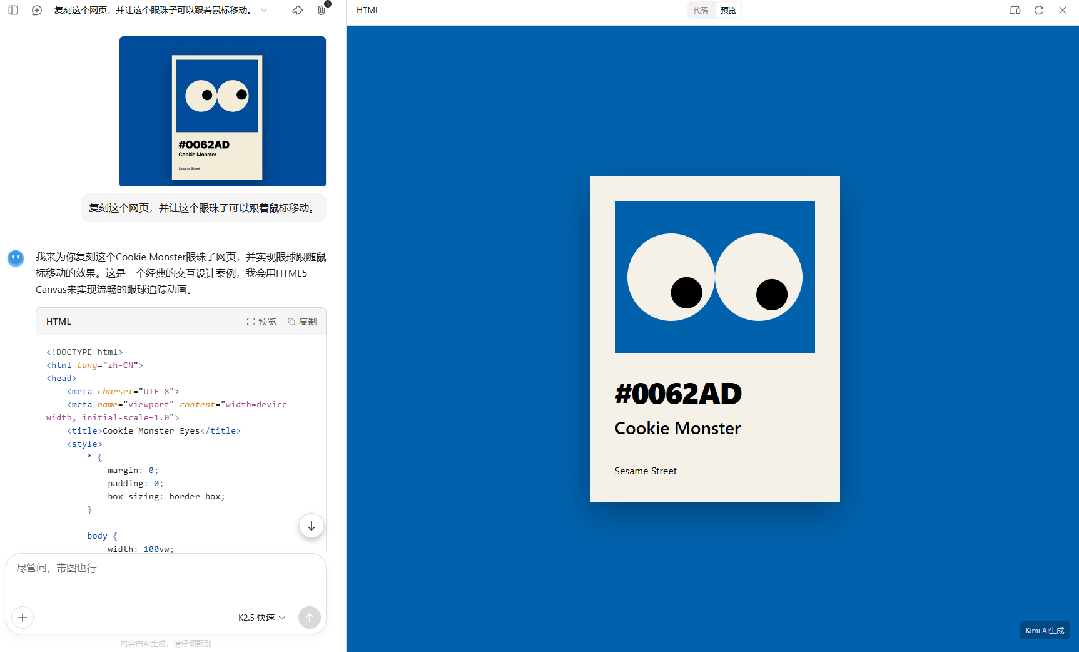The height and width of the screenshot is (652, 1079).
Task: Open the K2.5 model selector dropdown
Action: tap(261, 618)
